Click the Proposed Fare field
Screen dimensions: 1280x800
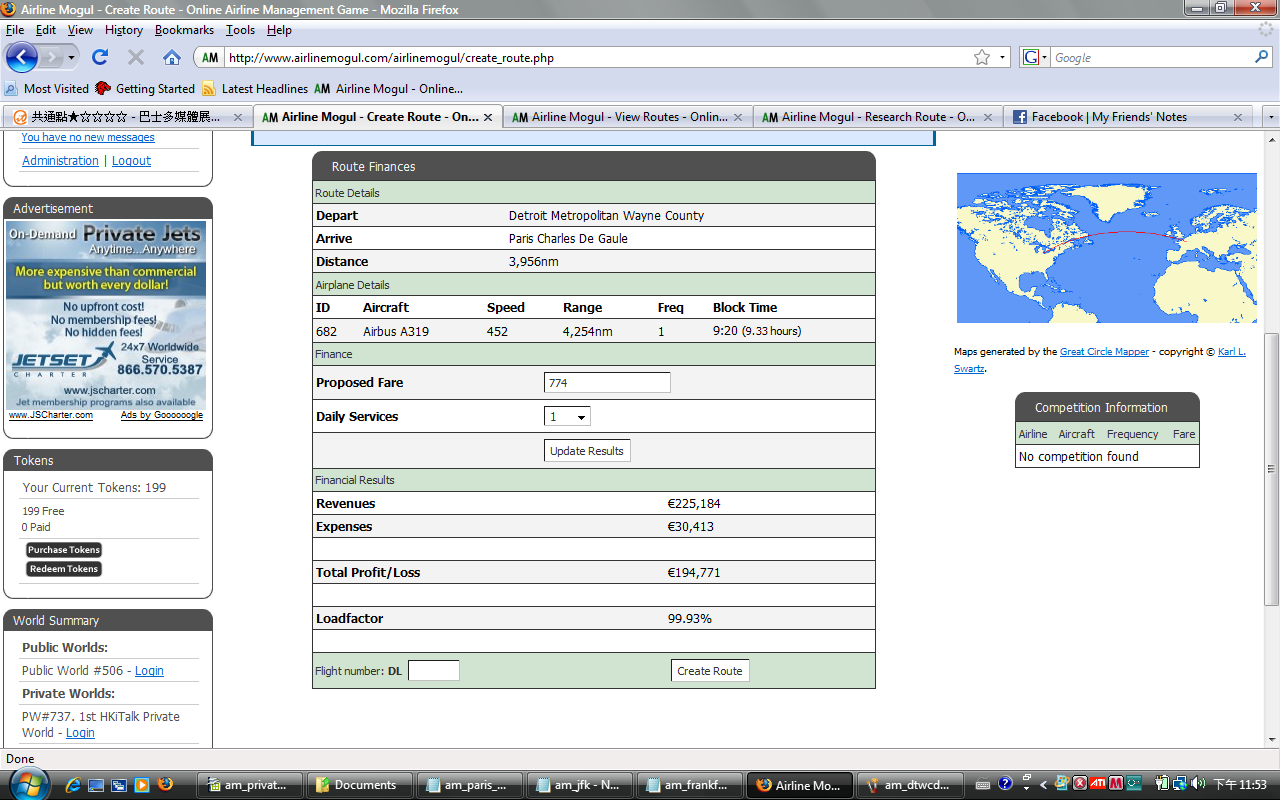[607, 383]
